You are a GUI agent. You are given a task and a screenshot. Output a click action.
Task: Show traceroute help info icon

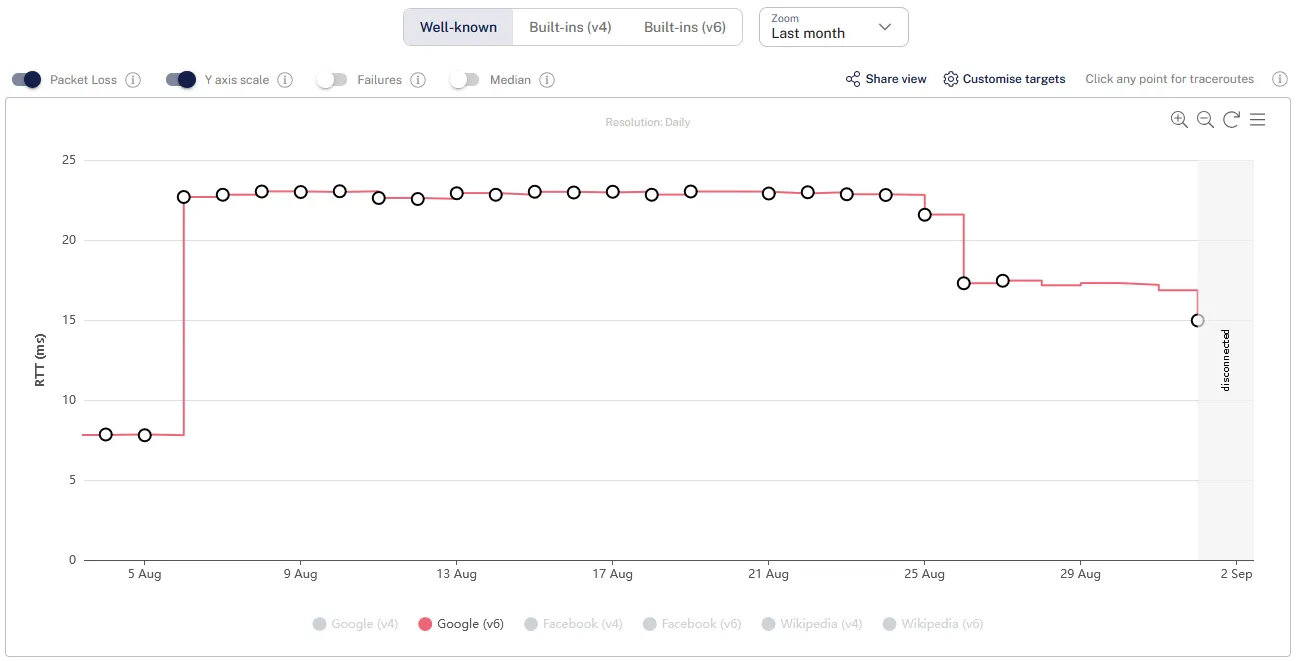tap(1279, 79)
